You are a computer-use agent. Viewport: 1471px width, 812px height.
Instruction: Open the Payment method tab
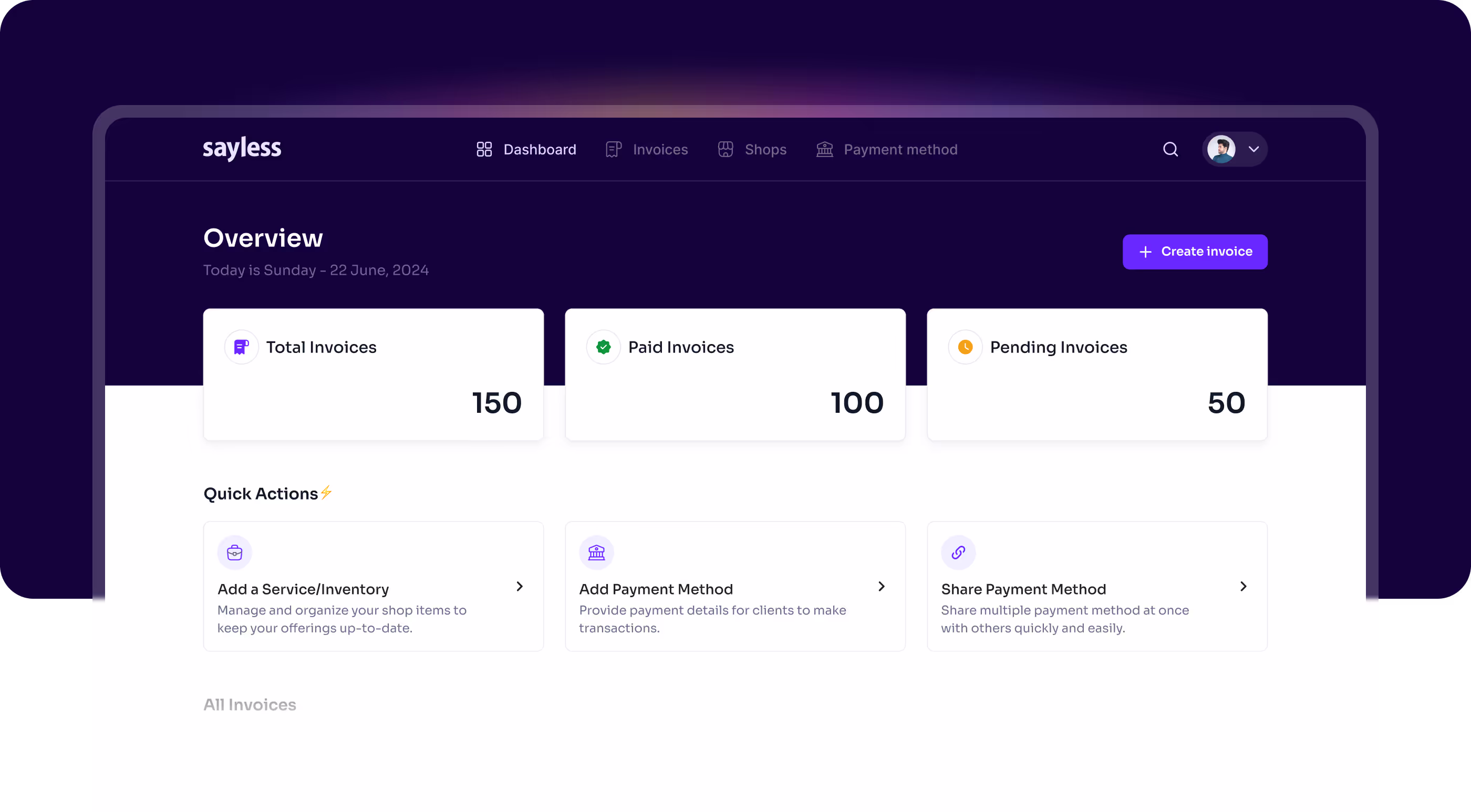887,150
